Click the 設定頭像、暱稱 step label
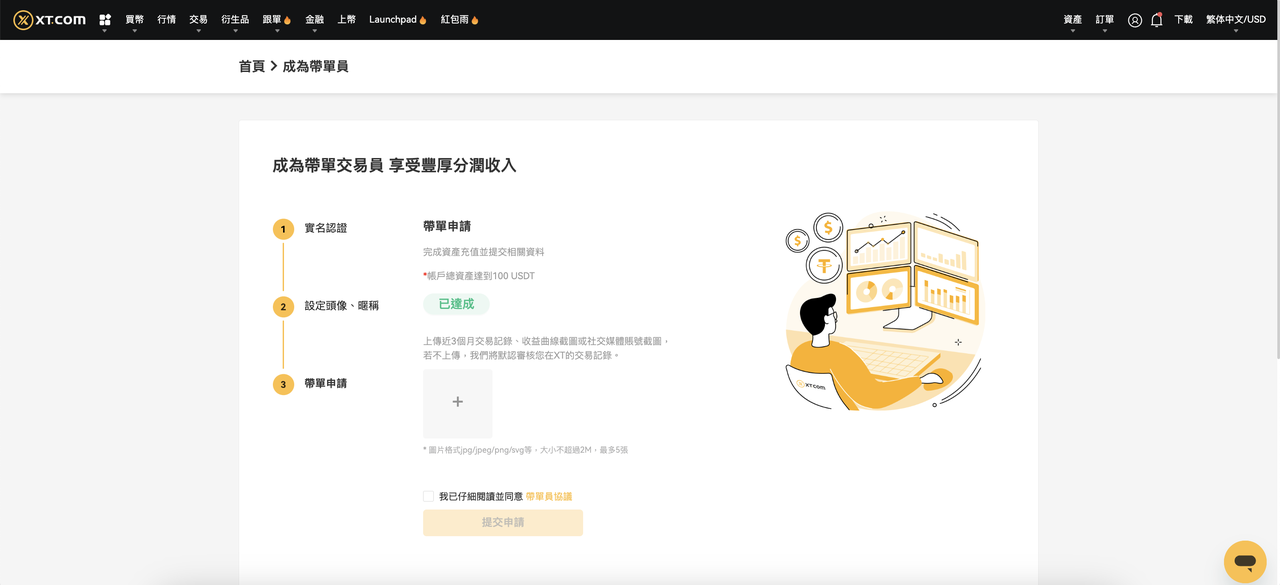The width and height of the screenshot is (1280, 585). coord(342,306)
